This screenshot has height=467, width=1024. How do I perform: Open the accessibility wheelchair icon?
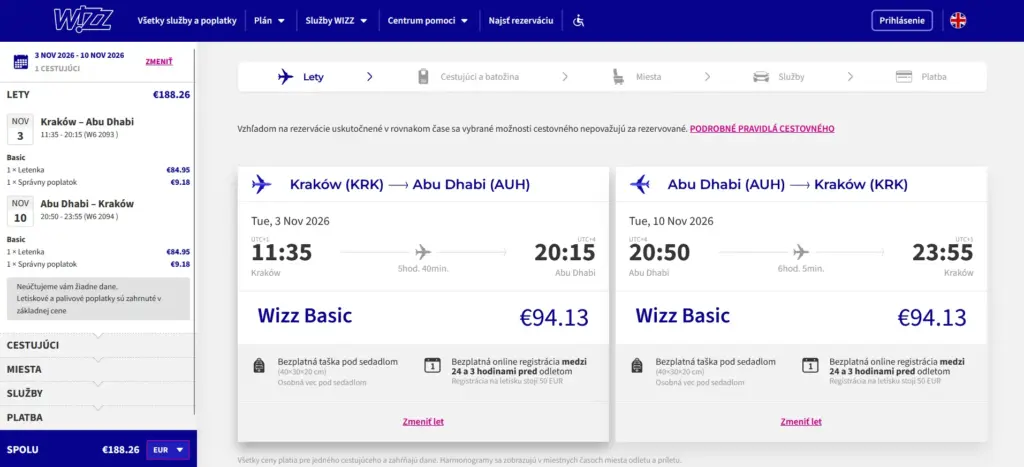pos(579,21)
